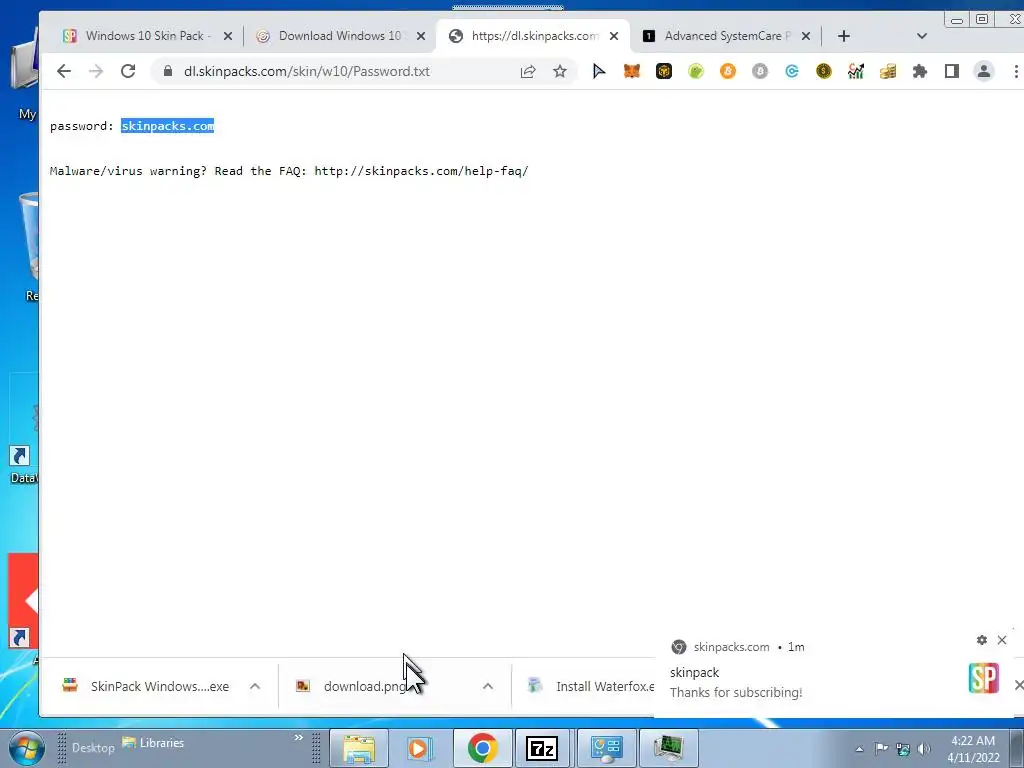The image size is (1024, 768).
Task: Close the Windows 10 Skin Pack tab
Action: pyautogui.click(x=227, y=36)
